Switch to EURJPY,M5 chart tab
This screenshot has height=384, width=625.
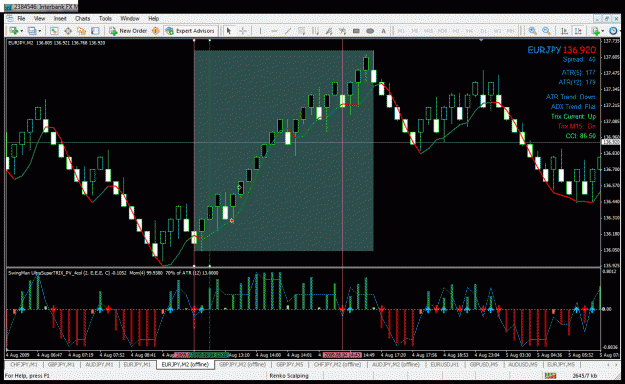coord(561,364)
